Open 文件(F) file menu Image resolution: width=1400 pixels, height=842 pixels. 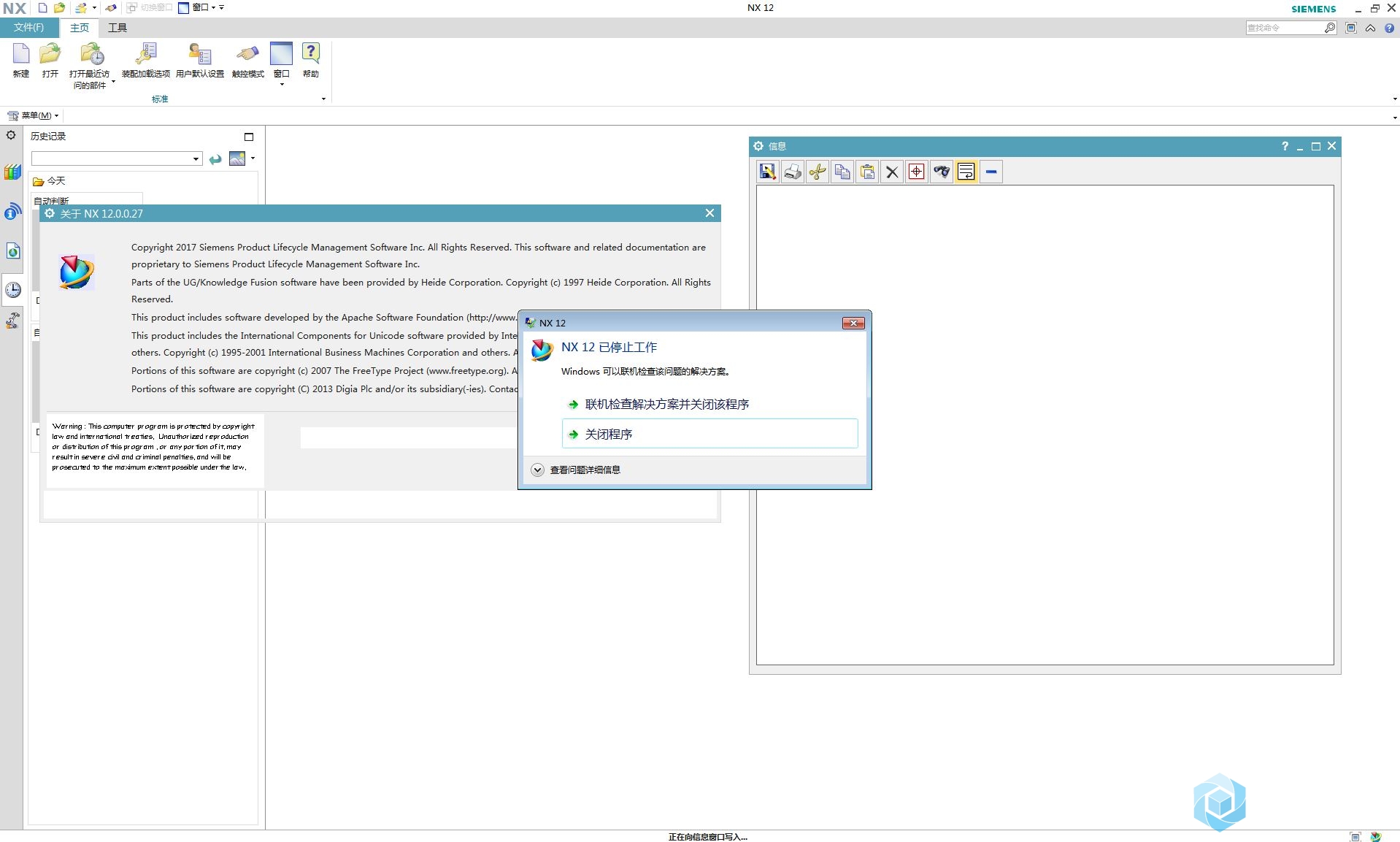tap(28, 28)
